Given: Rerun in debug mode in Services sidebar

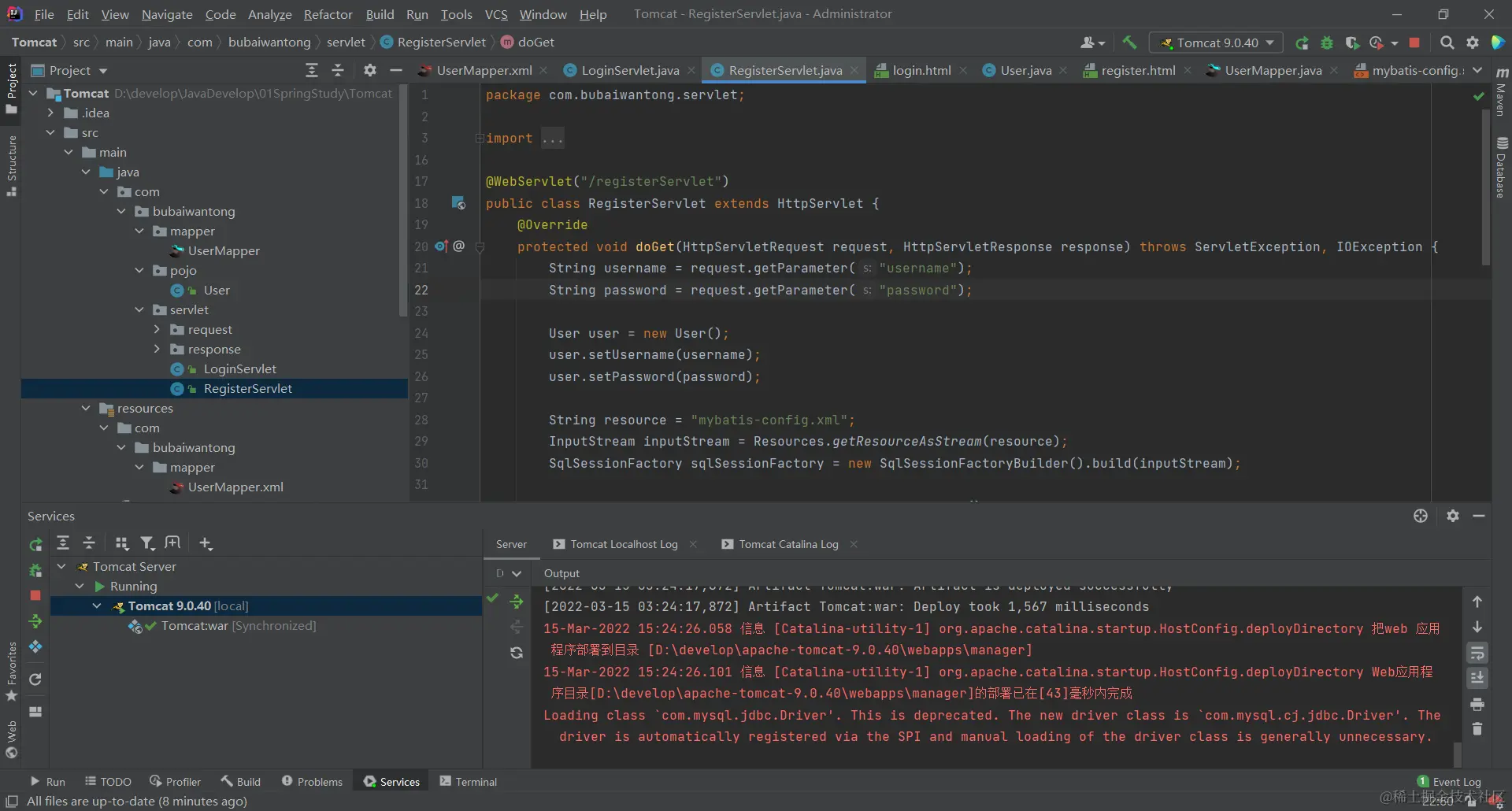Looking at the screenshot, I should point(35,570).
